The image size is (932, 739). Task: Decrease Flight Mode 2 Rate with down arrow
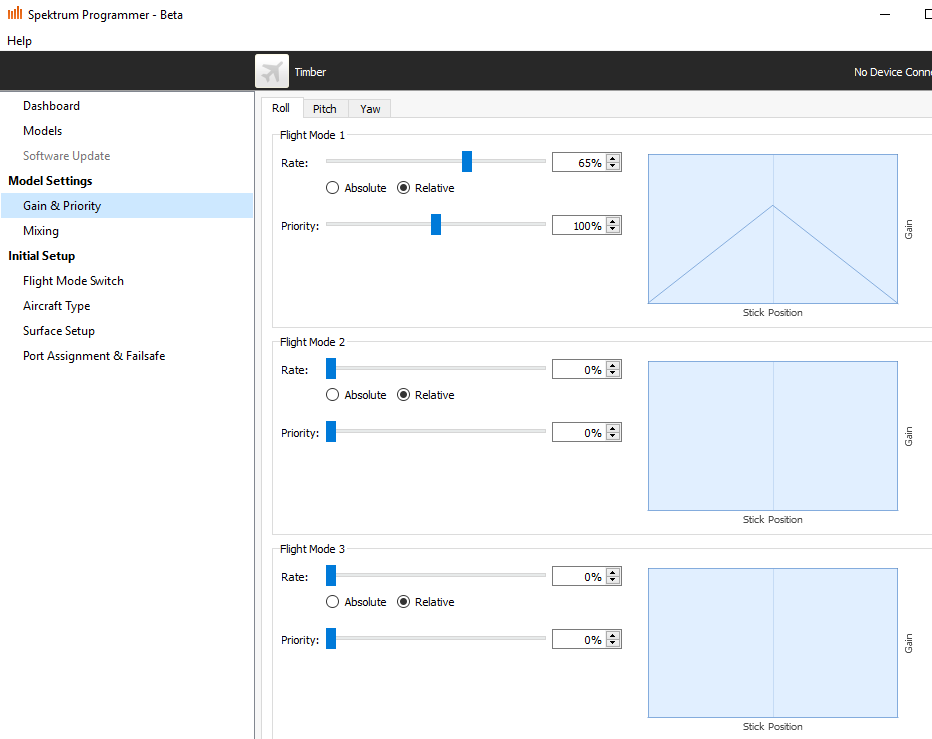pos(613,373)
